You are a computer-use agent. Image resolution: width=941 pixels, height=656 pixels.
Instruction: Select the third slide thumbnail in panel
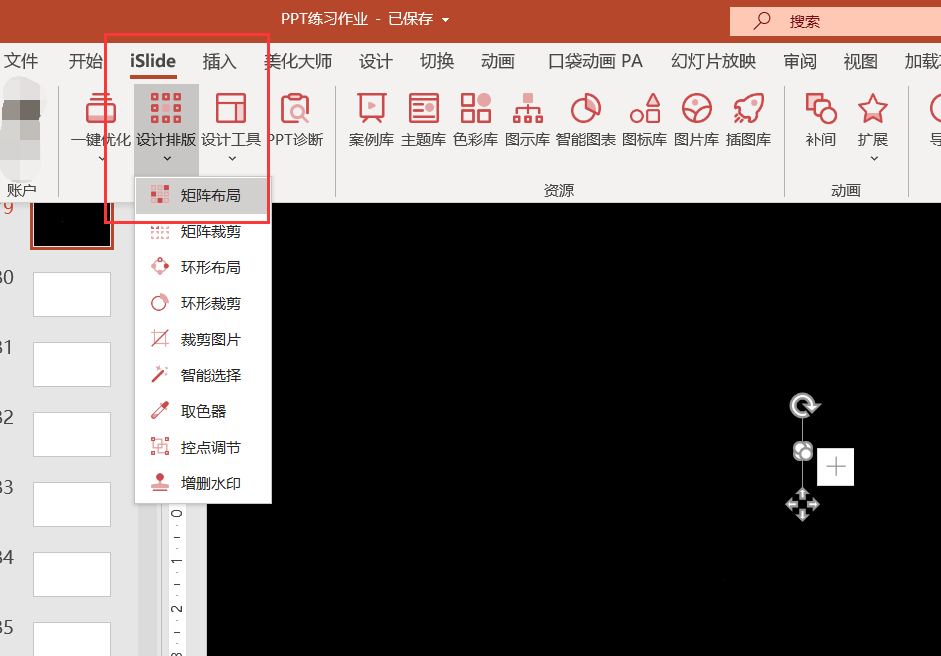(72, 364)
